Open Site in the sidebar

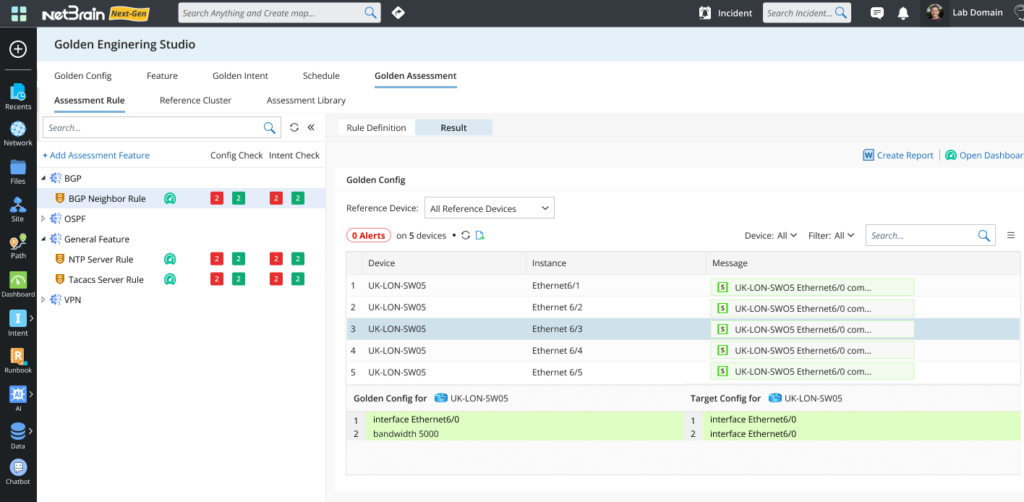point(18,210)
